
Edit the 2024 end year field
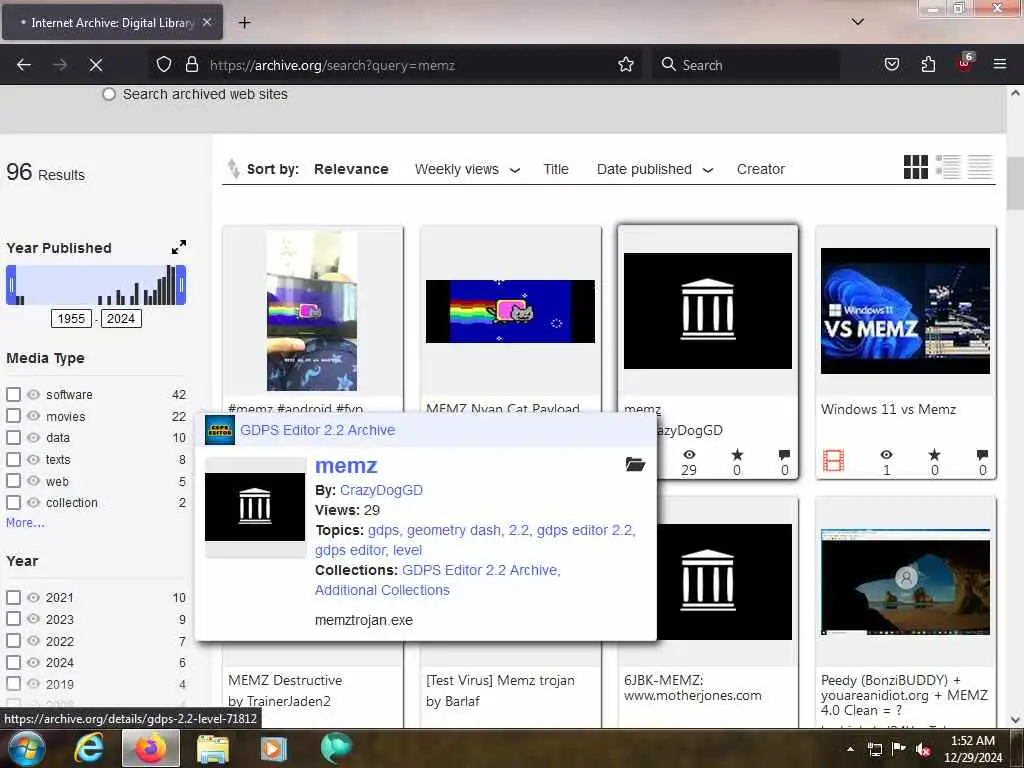click(x=121, y=318)
